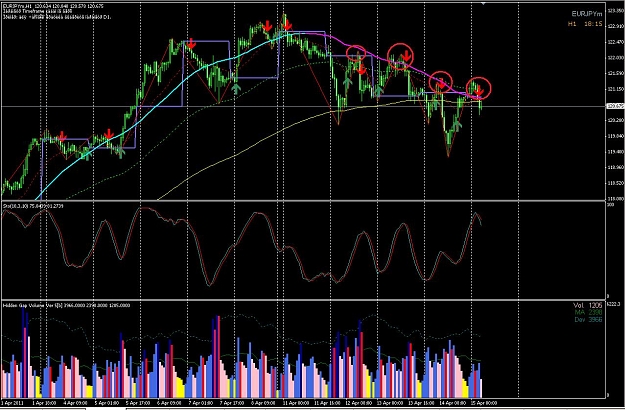The height and width of the screenshot is (410, 625).
Task: Click the H1 timeframe label in corner
Action: click(x=572, y=24)
